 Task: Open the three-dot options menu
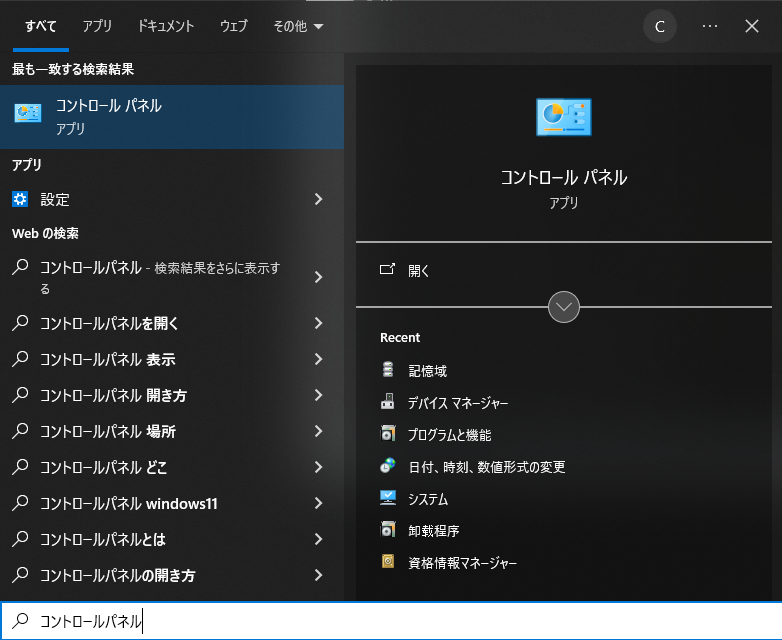point(710,26)
